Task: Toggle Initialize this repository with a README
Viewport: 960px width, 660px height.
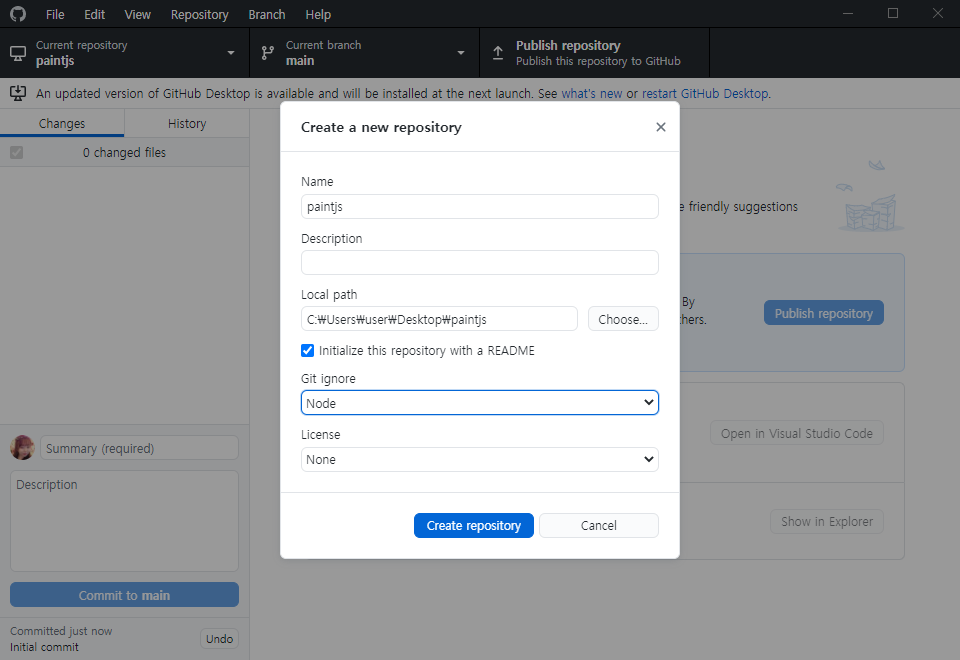Action: 307,350
